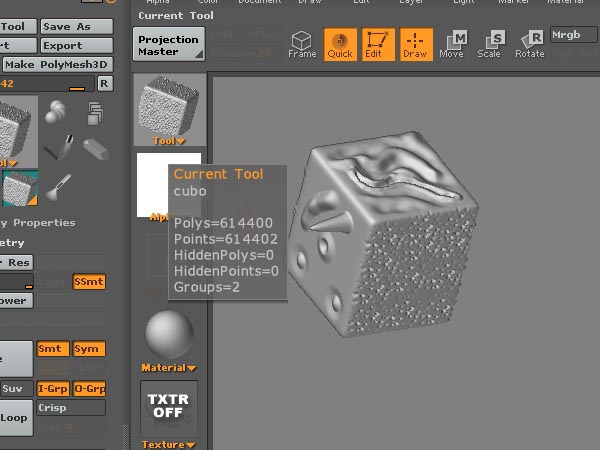Click the large cube Tool thumbnail
The image size is (600, 450).
coord(170,110)
